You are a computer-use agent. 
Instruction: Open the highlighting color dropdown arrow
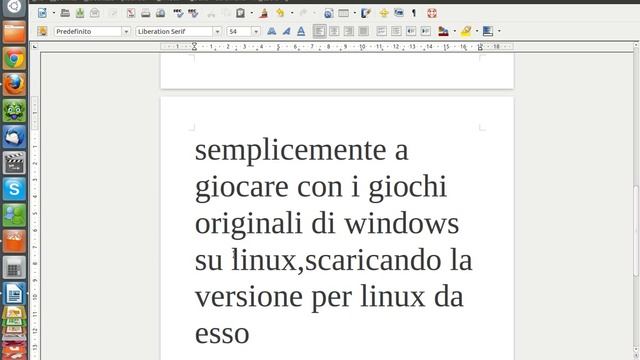pos(477,31)
